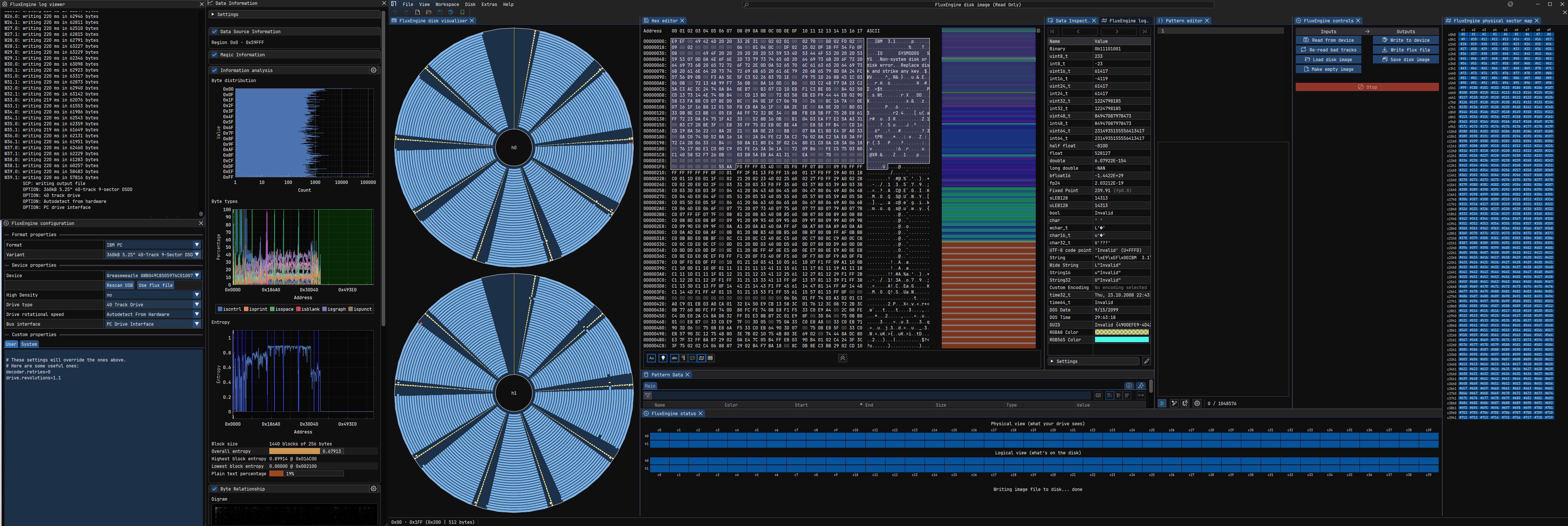Toggle the Data Source Information checkbox
This screenshot has height=526, width=1568.
(214, 32)
